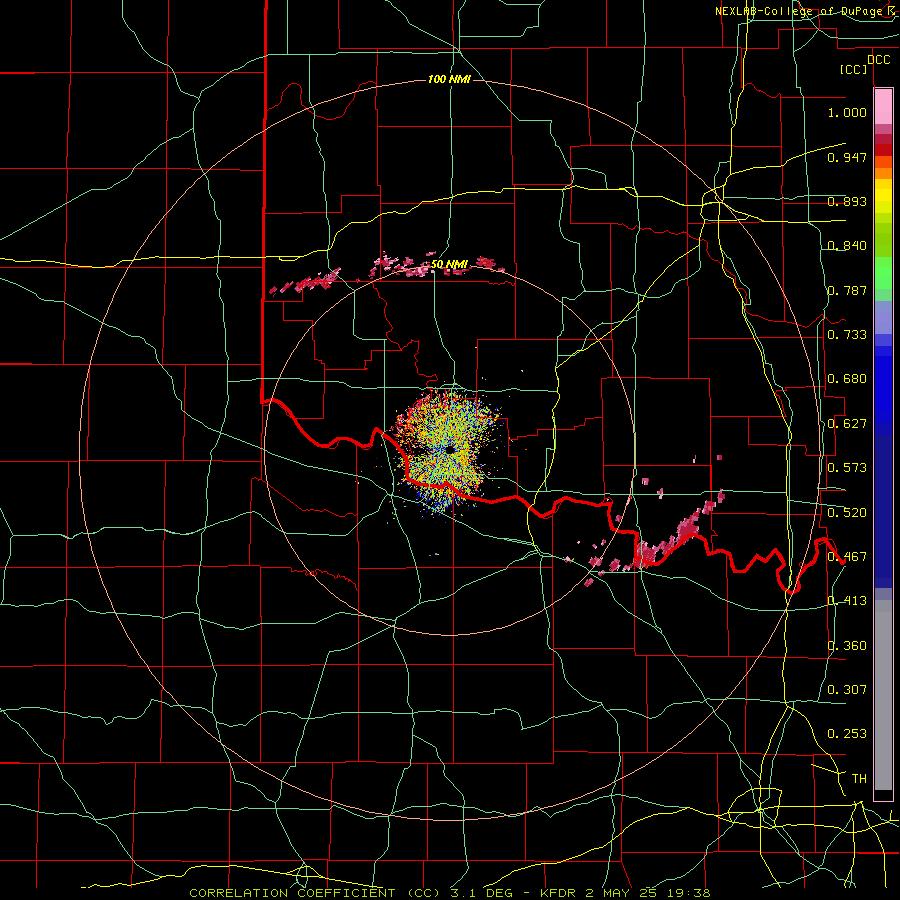
Task: Click the 0.253 color scale label
Action: pos(847,734)
